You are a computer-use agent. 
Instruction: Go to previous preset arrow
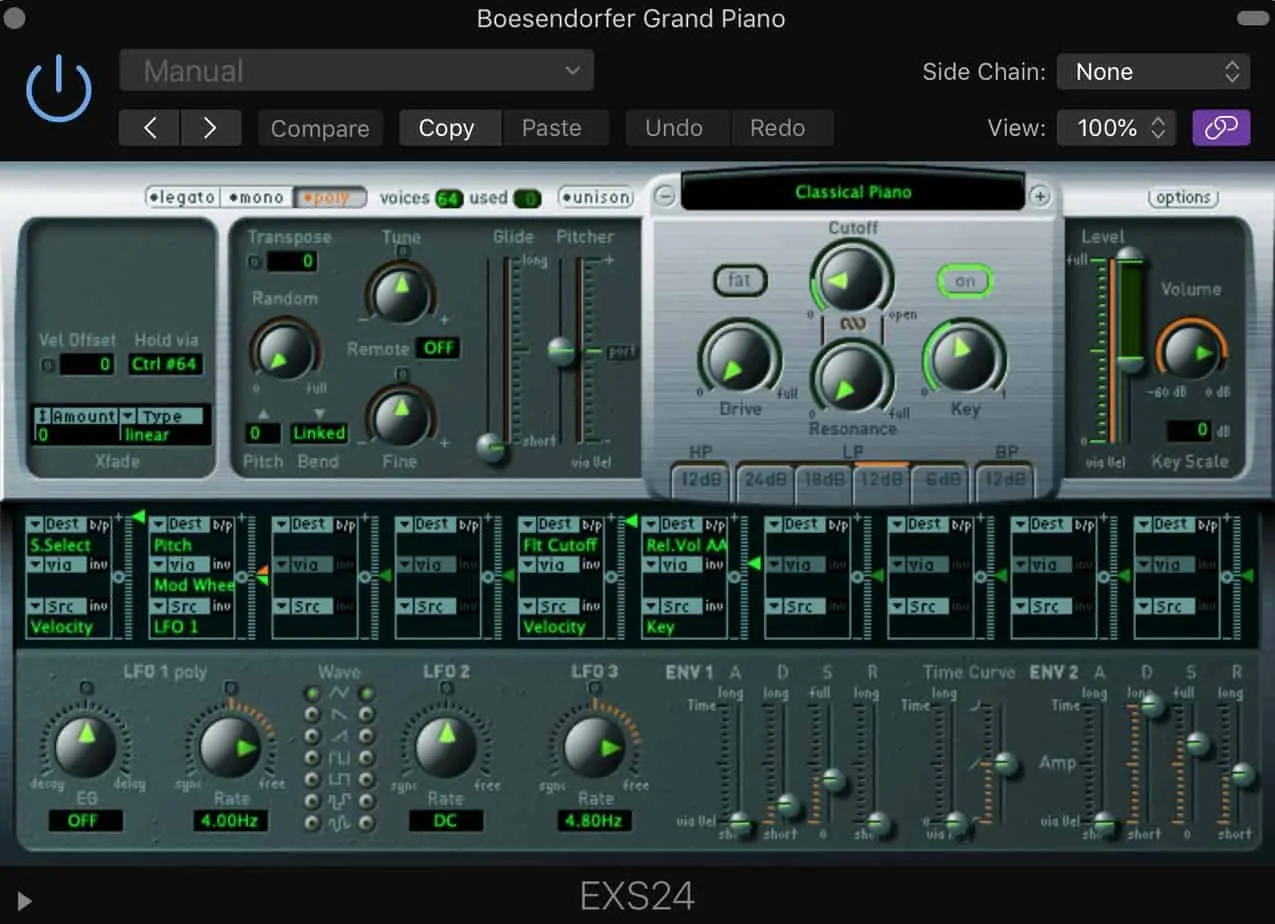coord(149,128)
